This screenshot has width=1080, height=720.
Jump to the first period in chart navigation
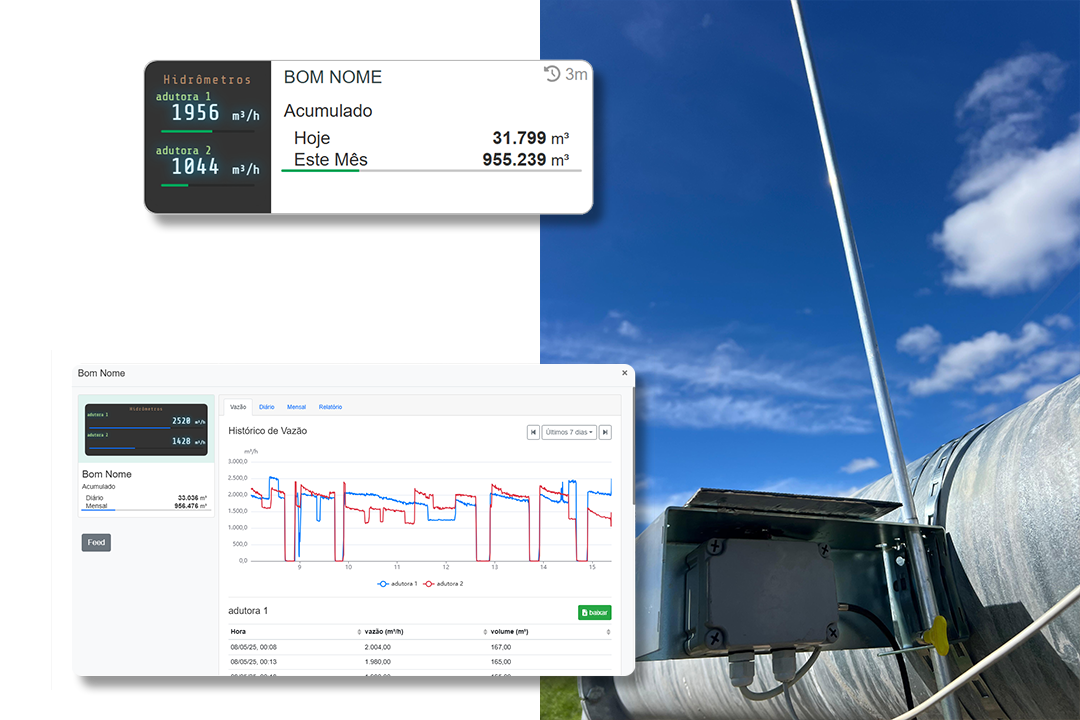533,432
